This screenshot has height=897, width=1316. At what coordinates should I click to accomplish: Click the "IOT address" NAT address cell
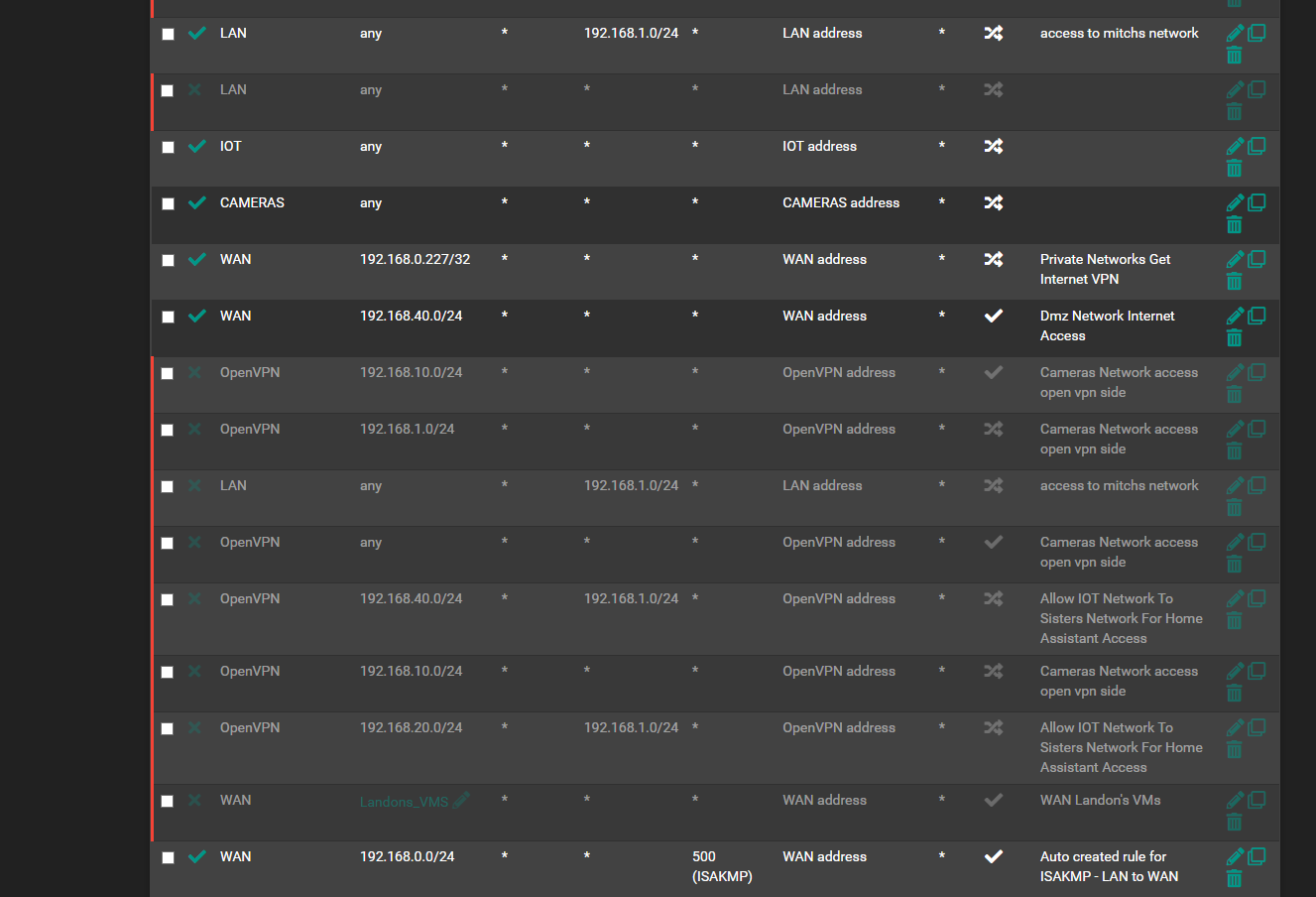pos(819,146)
